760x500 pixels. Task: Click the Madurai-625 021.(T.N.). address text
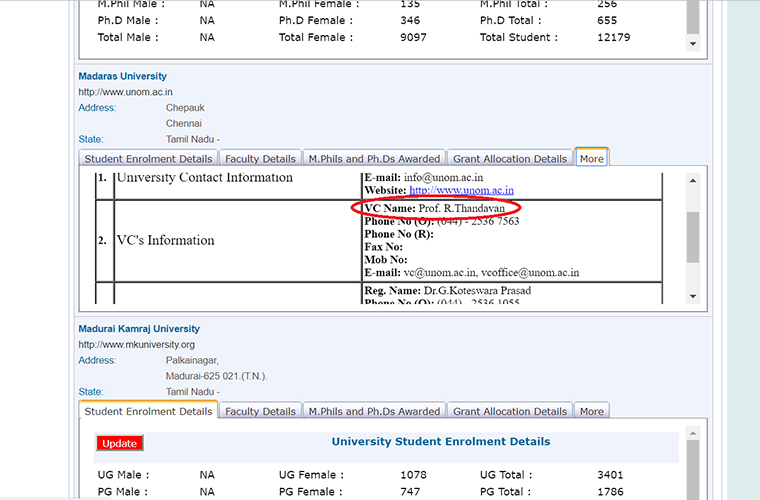(x=216, y=376)
